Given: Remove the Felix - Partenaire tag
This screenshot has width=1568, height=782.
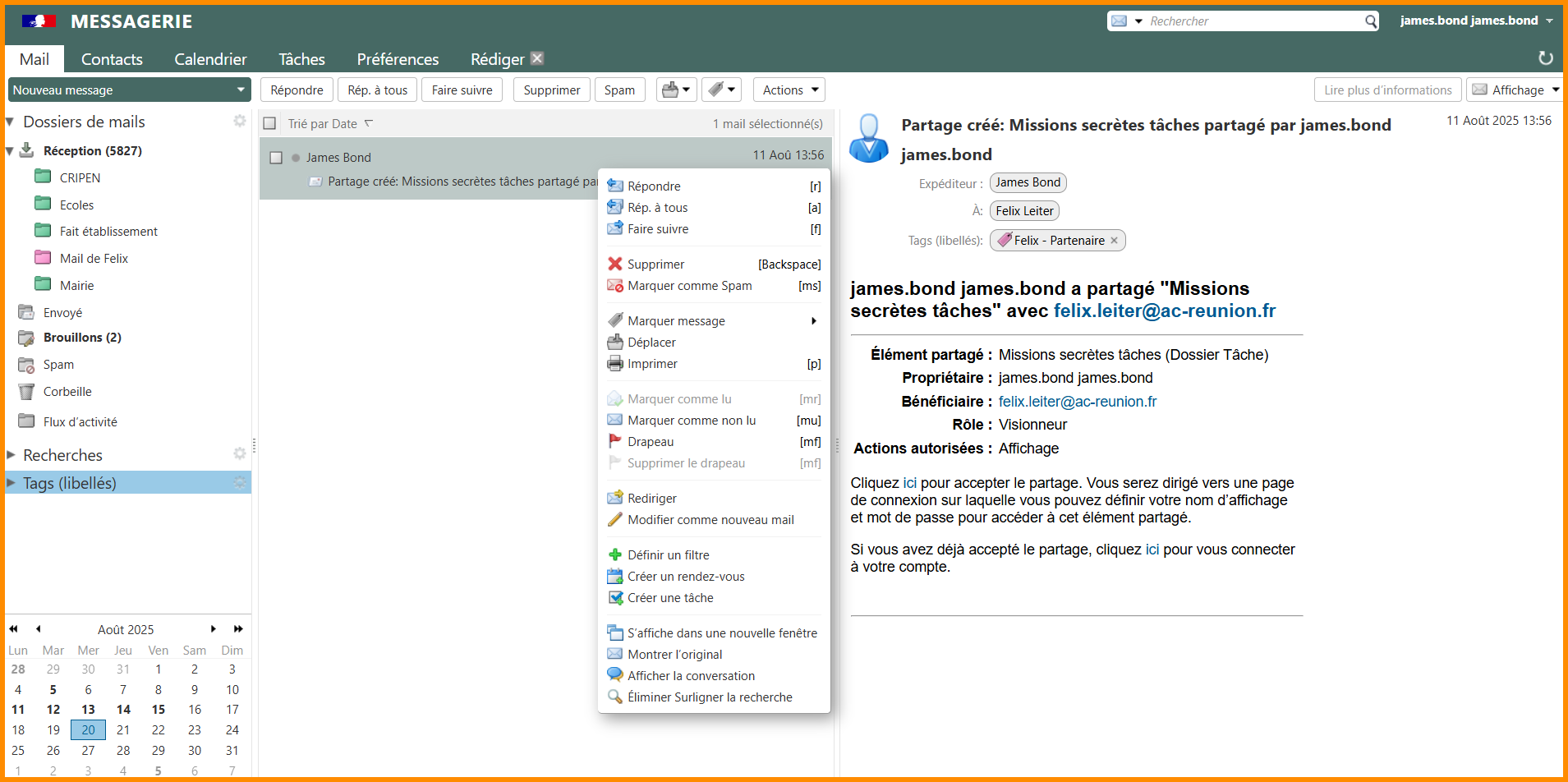Looking at the screenshot, I should (x=1114, y=241).
